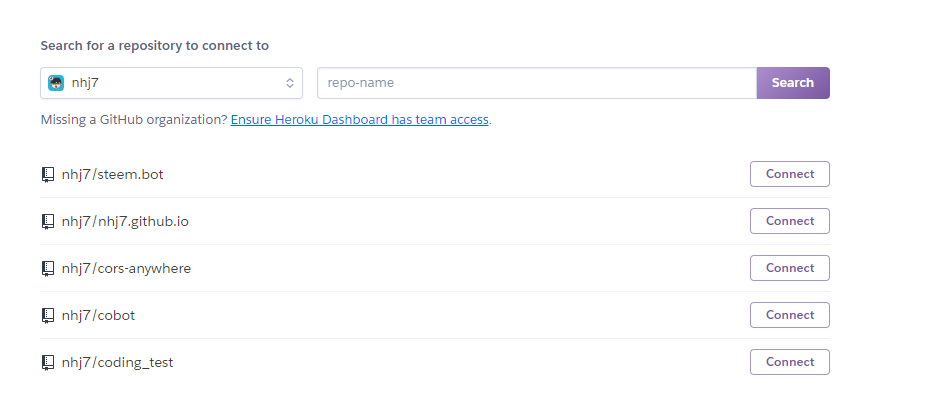Click the up-down arrows in the nhj7 selector
This screenshot has height=417, width=932.
coord(289,83)
